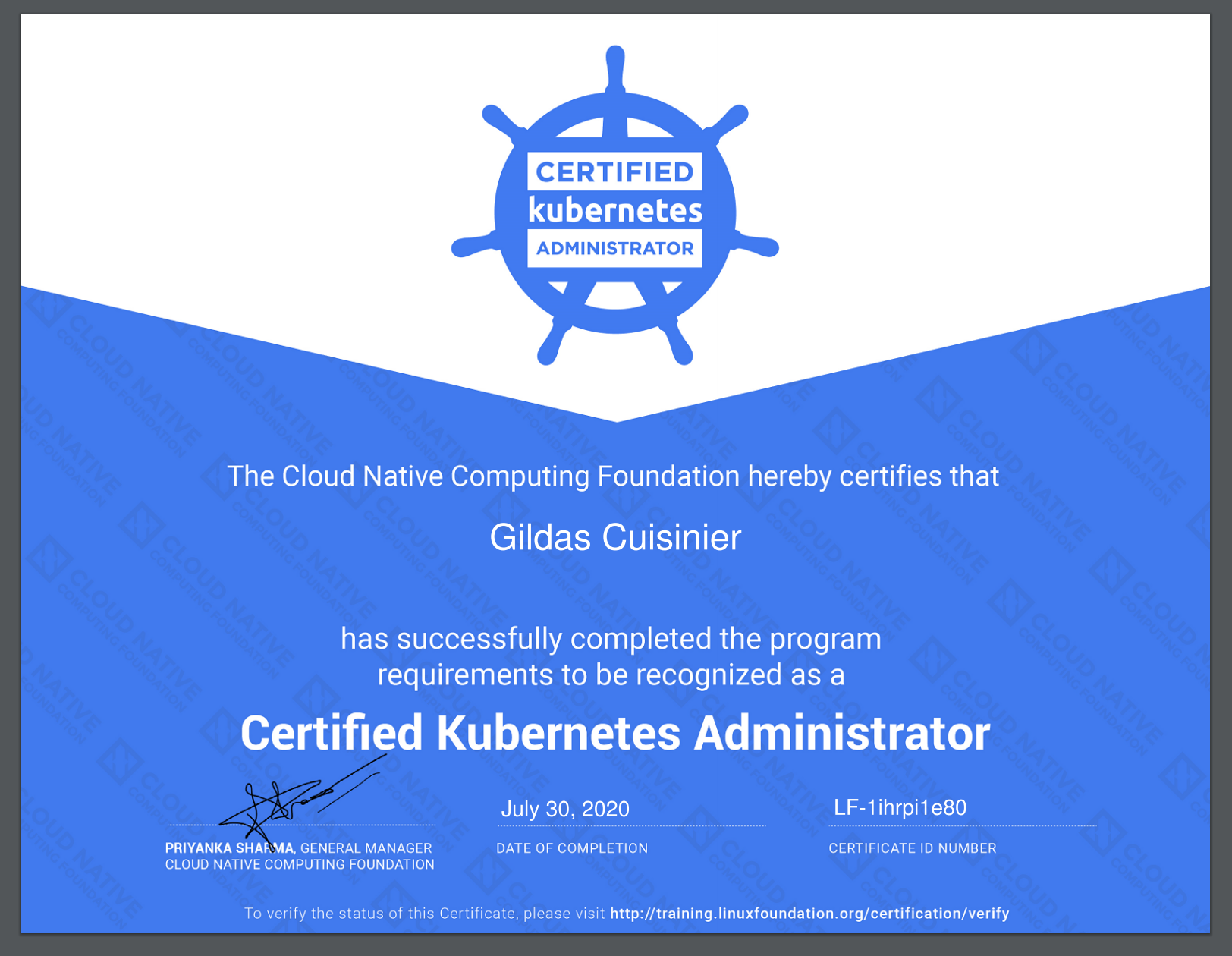Click the DATE OF COMPLETION label
1232x956 pixels.
tap(572, 848)
